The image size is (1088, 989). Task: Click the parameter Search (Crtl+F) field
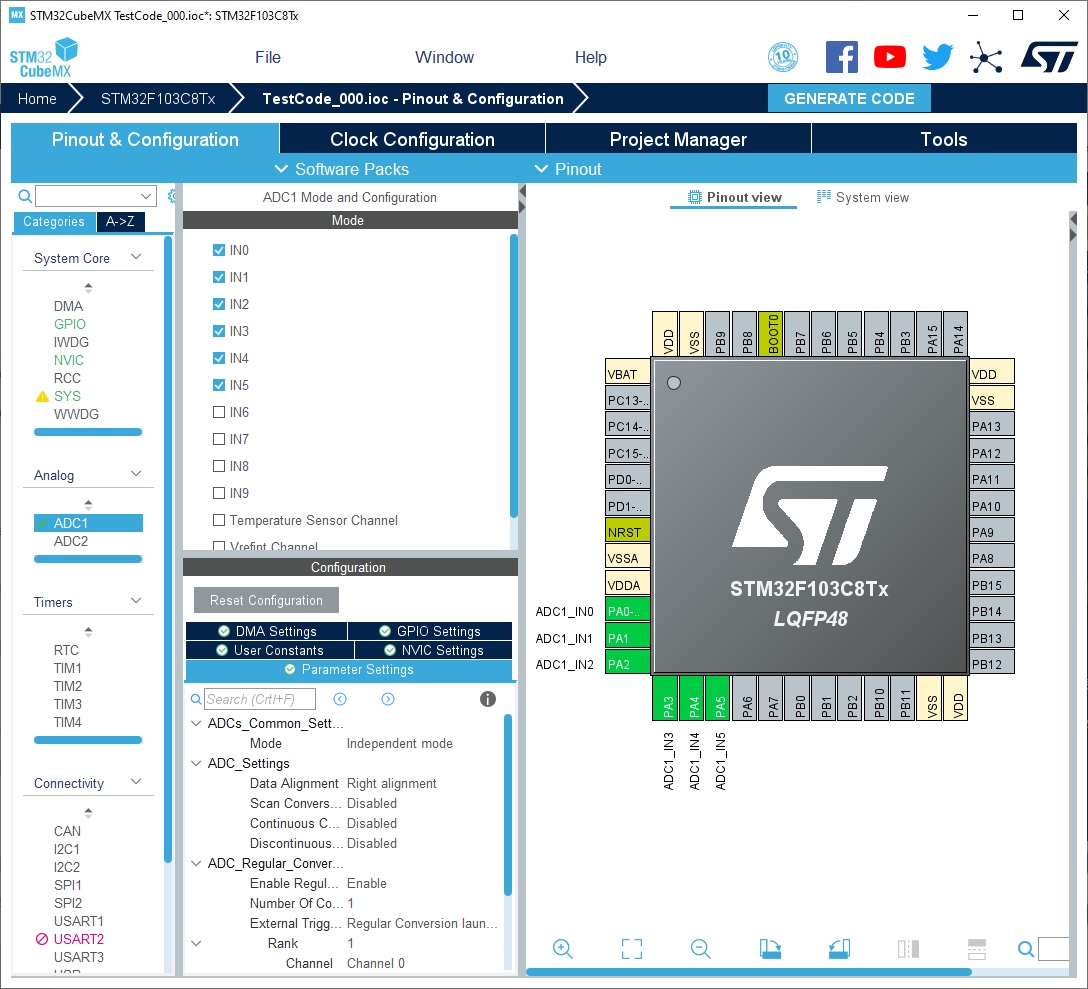(x=260, y=699)
